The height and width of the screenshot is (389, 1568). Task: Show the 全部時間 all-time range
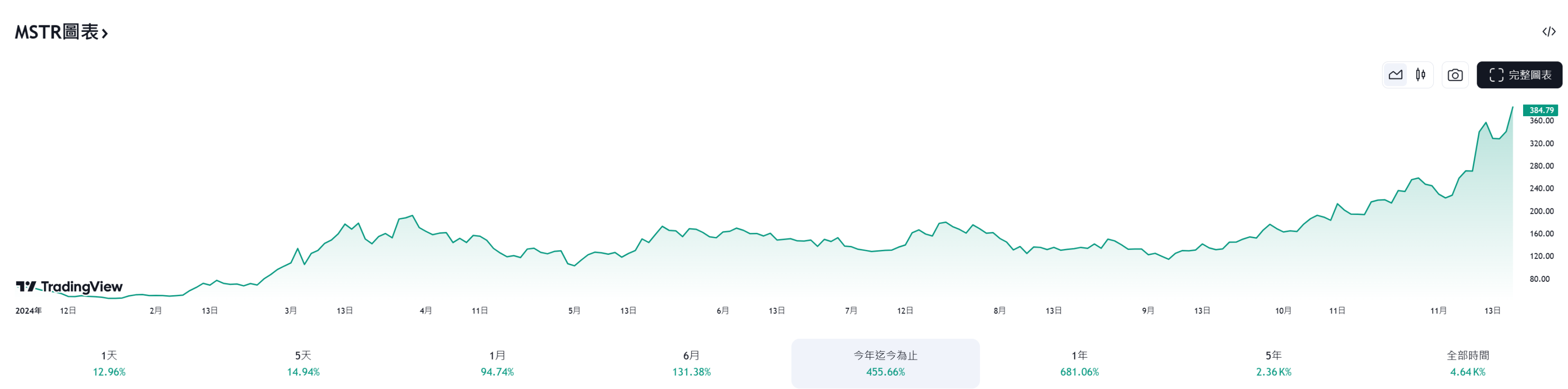1468,363
